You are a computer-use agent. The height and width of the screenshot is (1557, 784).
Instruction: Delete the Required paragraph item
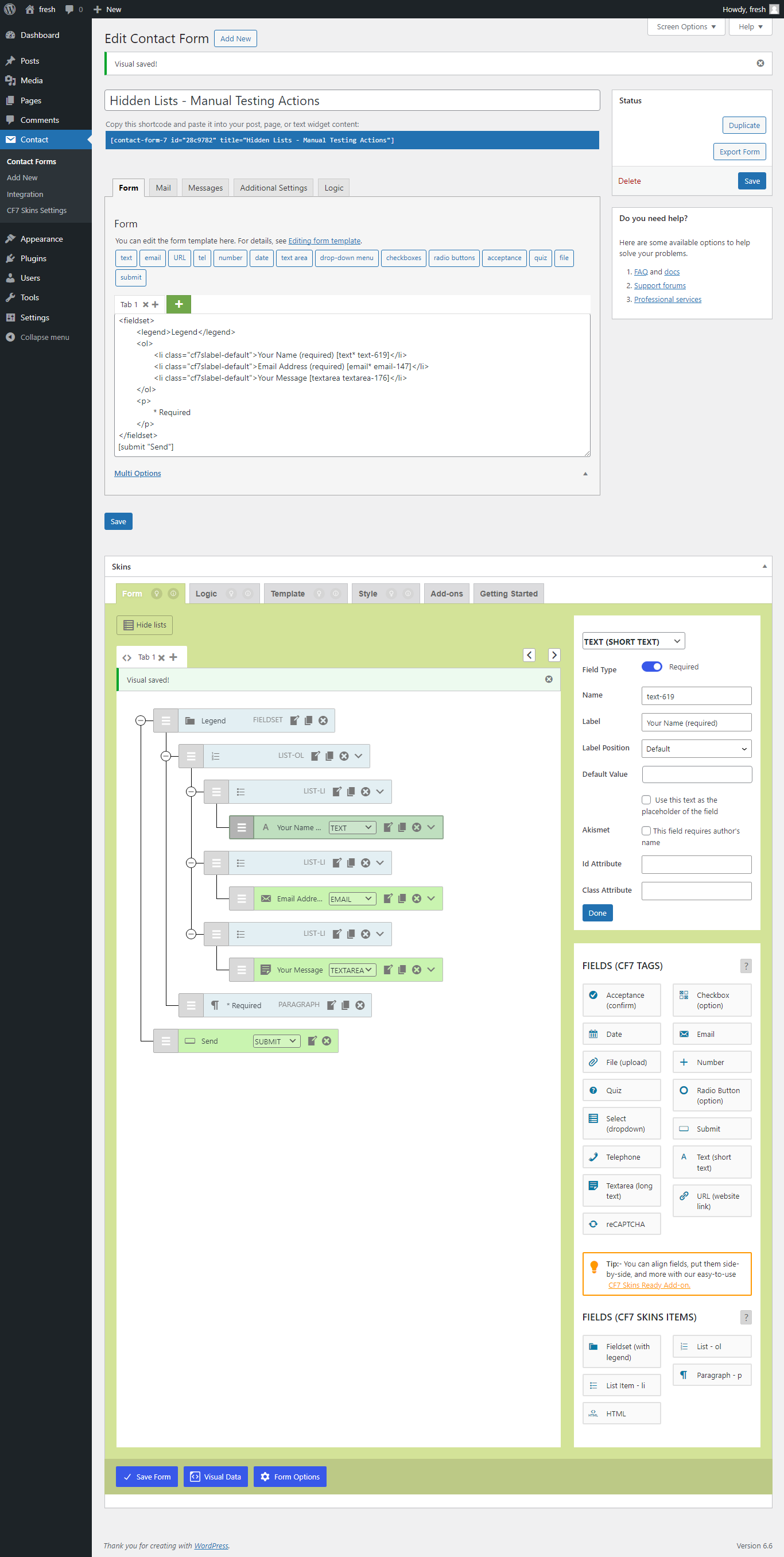[x=360, y=1005]
